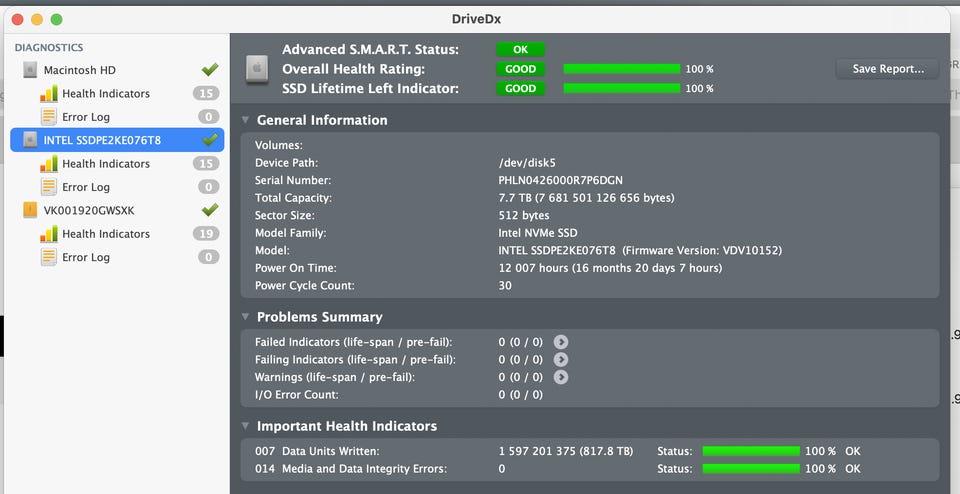This screenshot has height=494, width=960.
Task: Click the Macintosh HD drive icon
Action: pyautogui.click(x=30, y=70)
